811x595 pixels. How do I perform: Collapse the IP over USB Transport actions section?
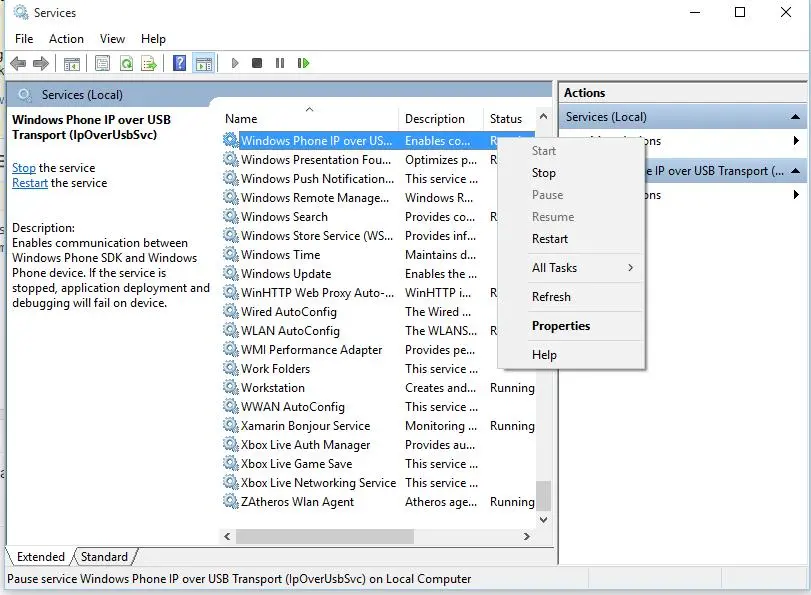pyautogui.click(x=795, y=171)
